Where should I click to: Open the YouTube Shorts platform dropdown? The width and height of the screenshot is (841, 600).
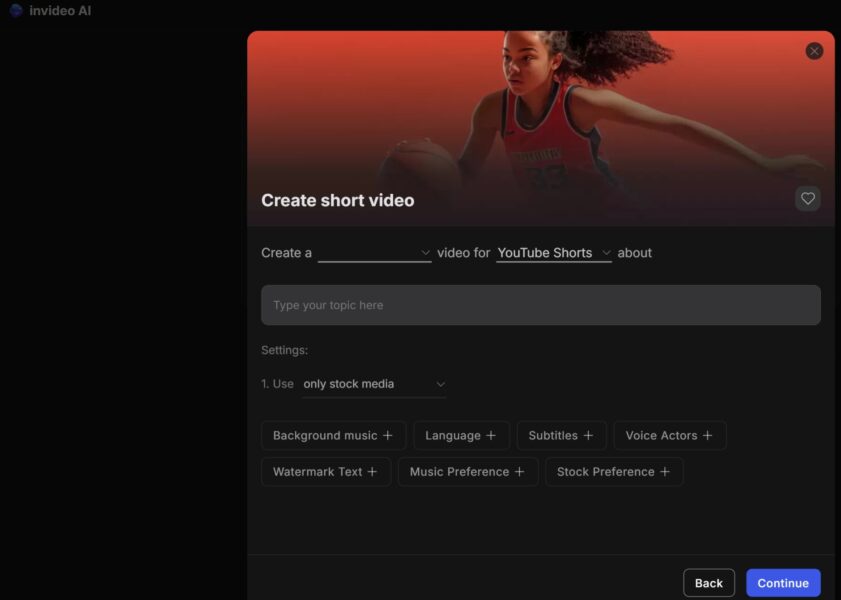pyautogui.click(x=554, y=253)
